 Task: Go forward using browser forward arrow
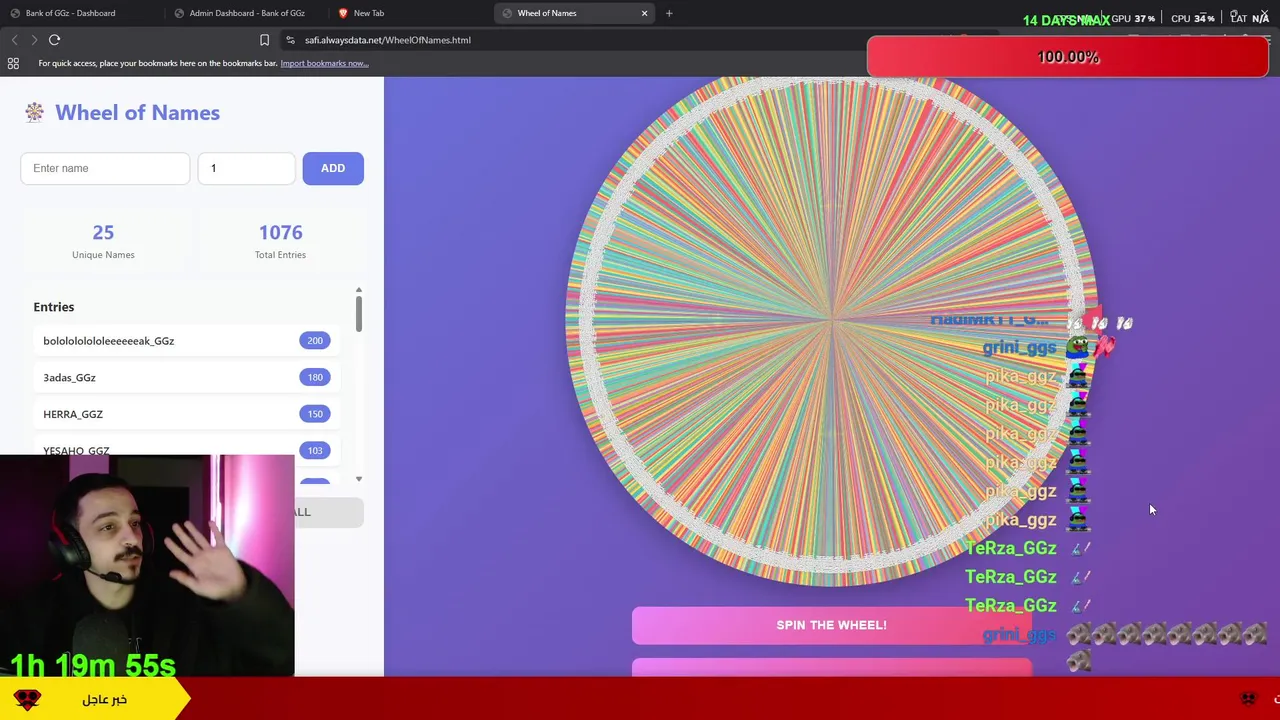click(x=34, y=40)
